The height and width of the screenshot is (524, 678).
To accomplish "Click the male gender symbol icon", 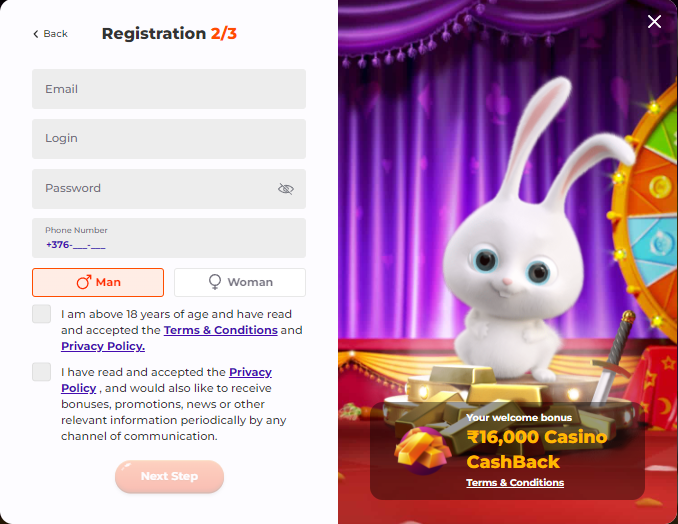I will pos(84,282).
